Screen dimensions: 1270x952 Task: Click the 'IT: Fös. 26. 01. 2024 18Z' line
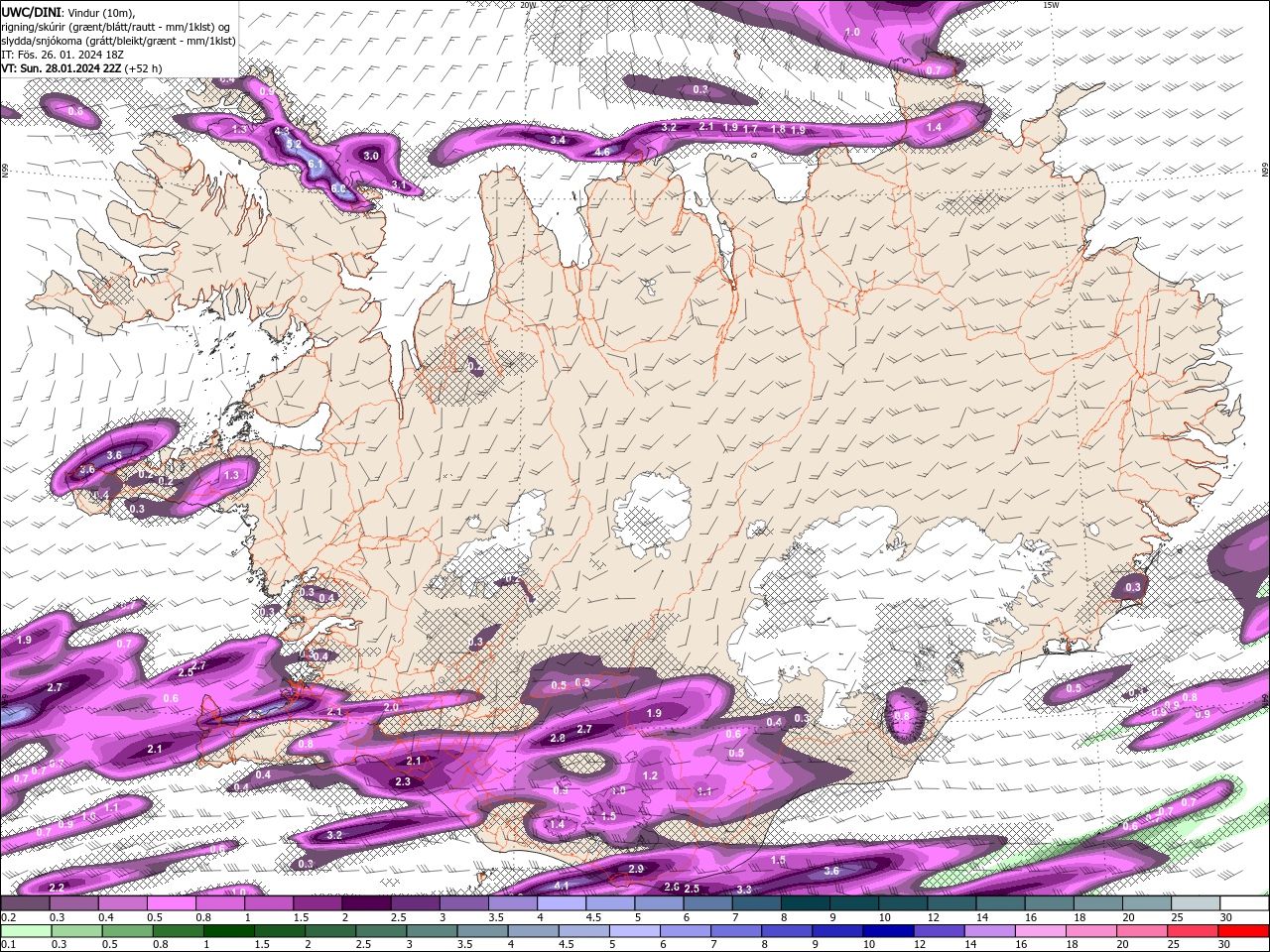point(63,55)
